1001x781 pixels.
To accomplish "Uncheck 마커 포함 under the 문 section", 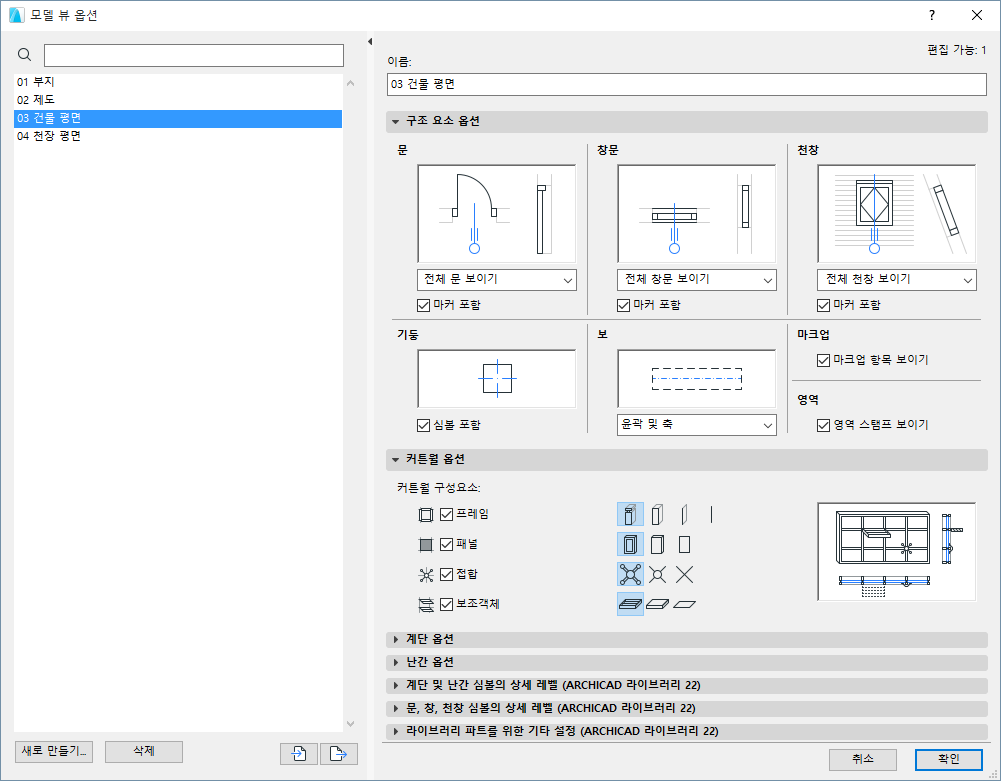I will (x=423, y=304).
